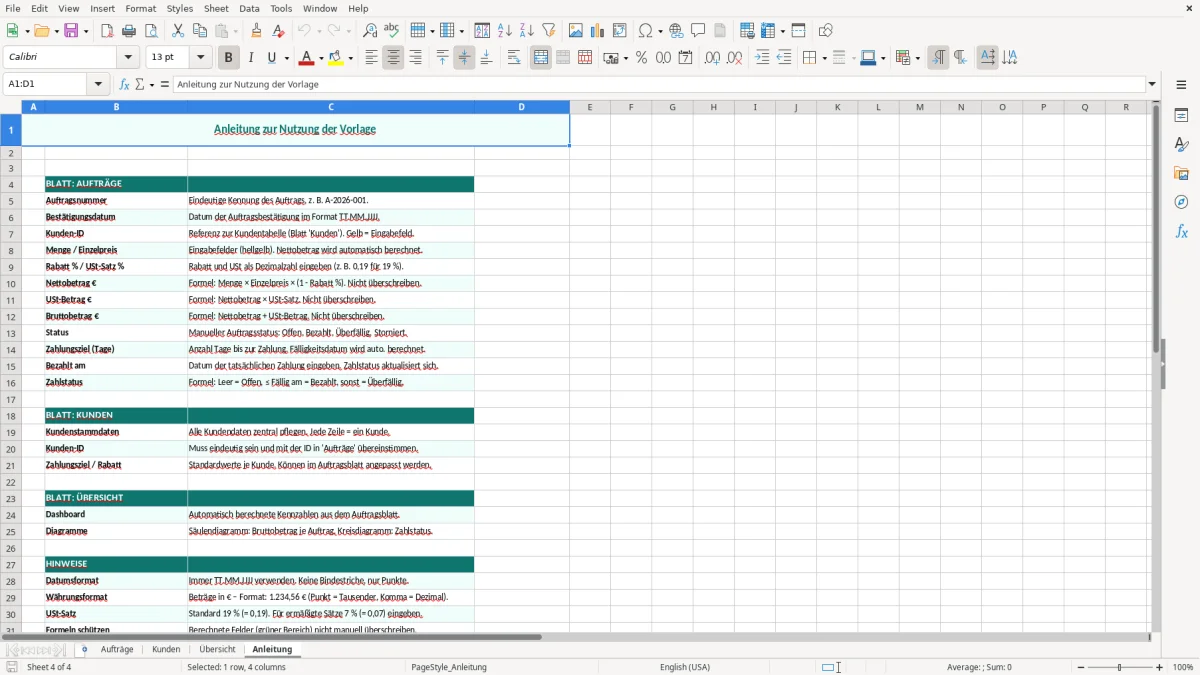The image size is (1200, 675).
Task: Open the sidebar Navigator compass icon
Action: (1181, 203)
